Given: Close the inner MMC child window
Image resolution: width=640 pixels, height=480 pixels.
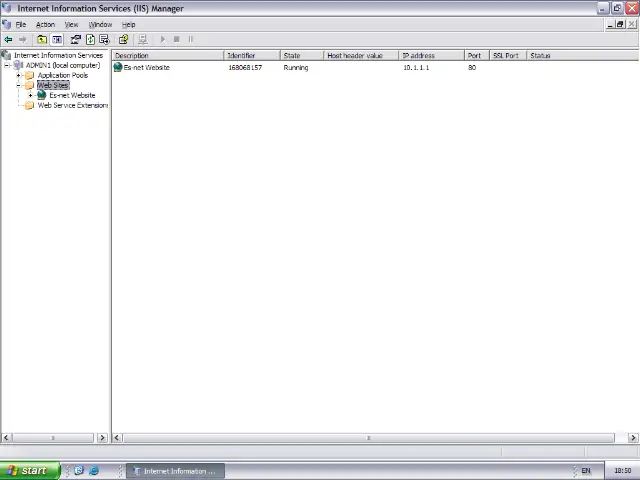Looking at the screenshot, I should (x=631, y=24).
